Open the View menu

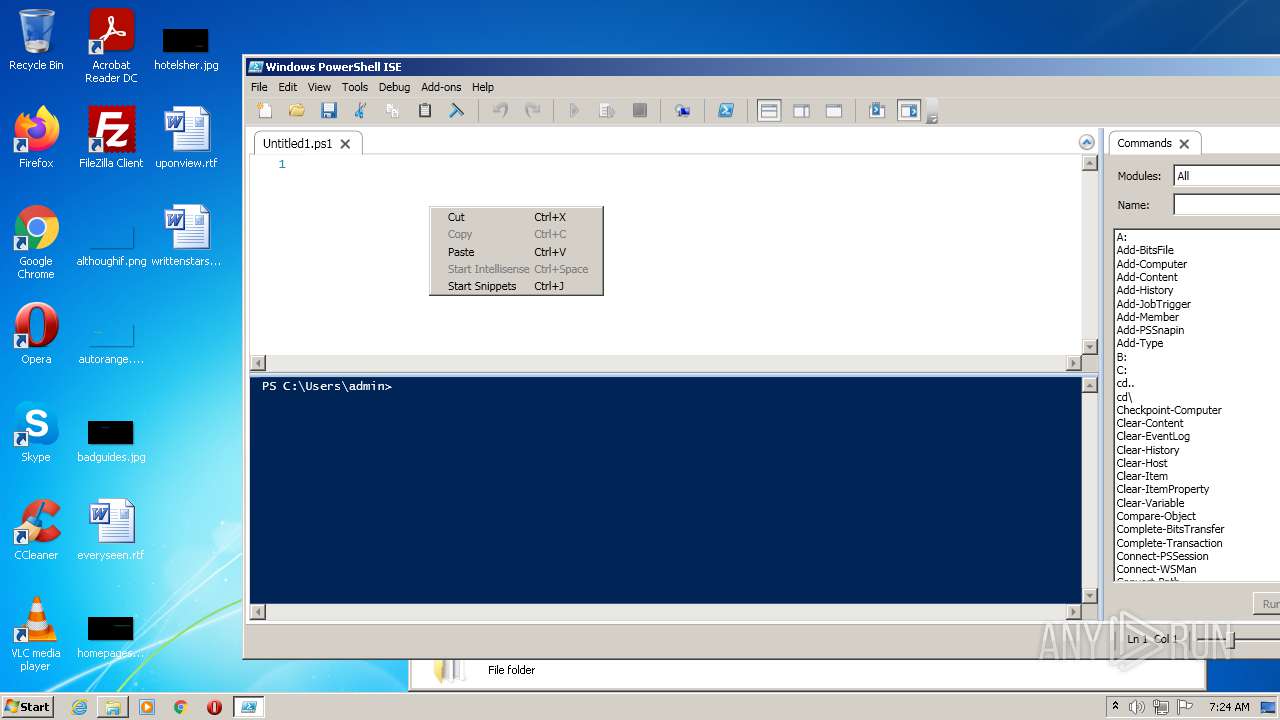[x=319, y=87]
